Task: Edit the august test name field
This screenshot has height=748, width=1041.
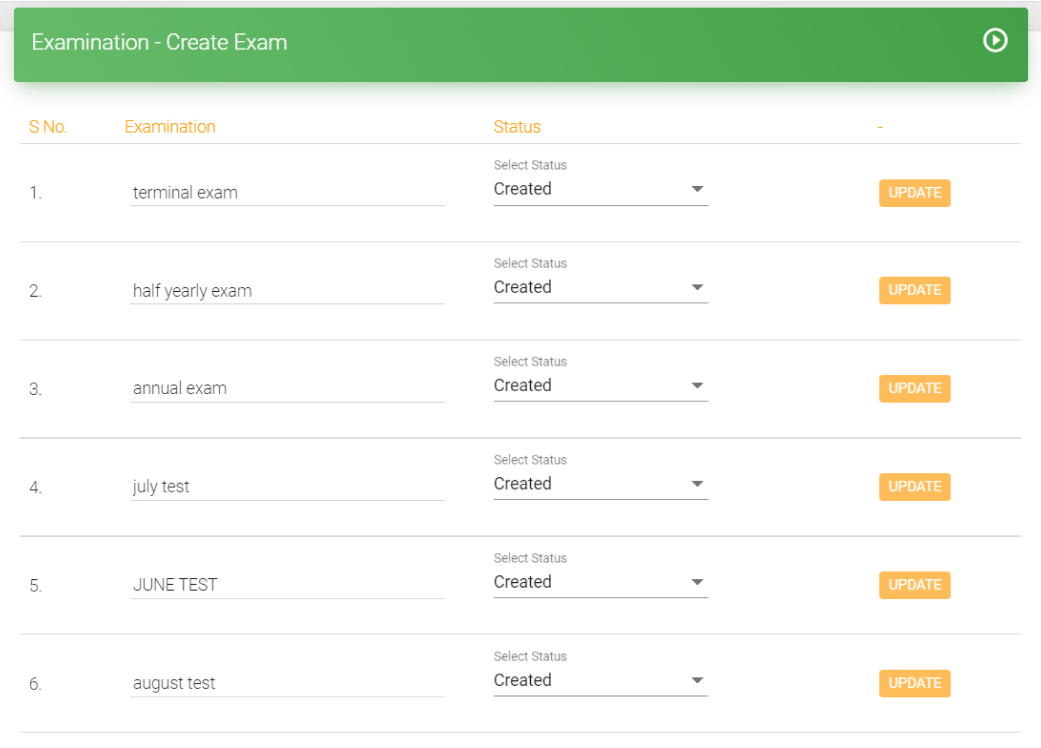Action: pyautogui.click(x=287, y=683)
